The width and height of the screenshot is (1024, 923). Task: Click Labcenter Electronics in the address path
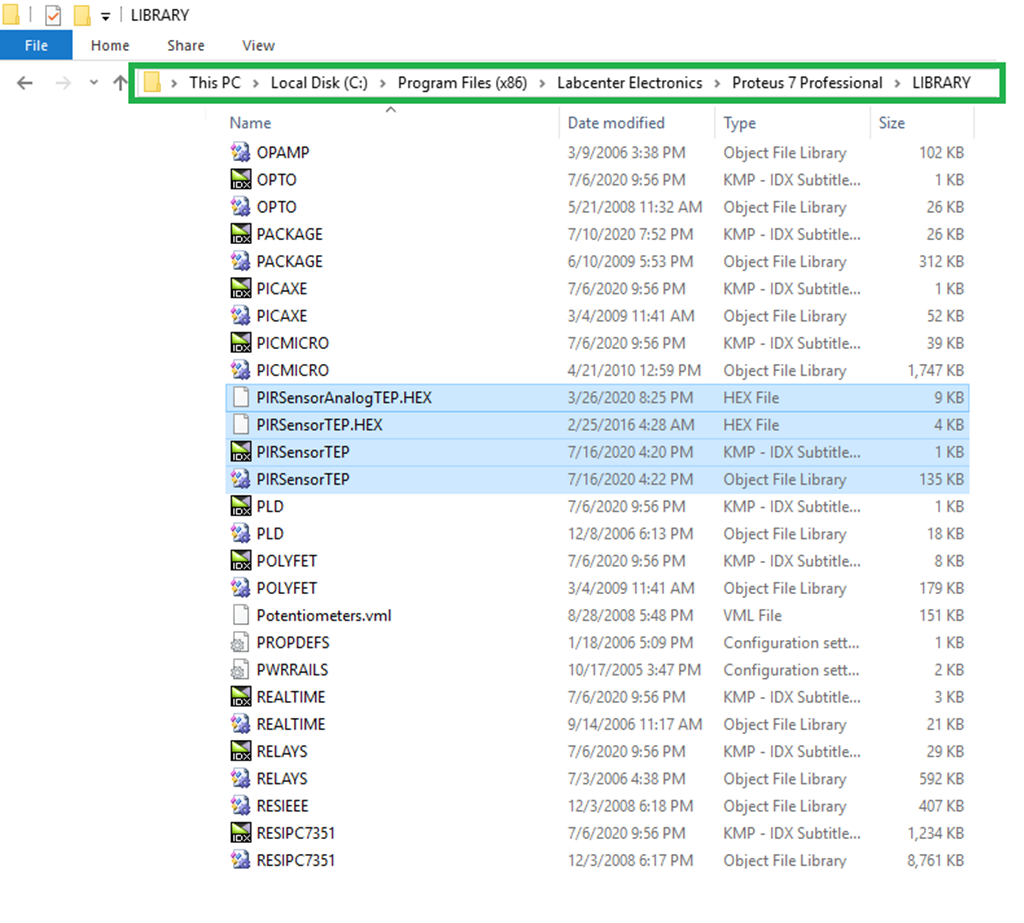click(x=629, y=83)
